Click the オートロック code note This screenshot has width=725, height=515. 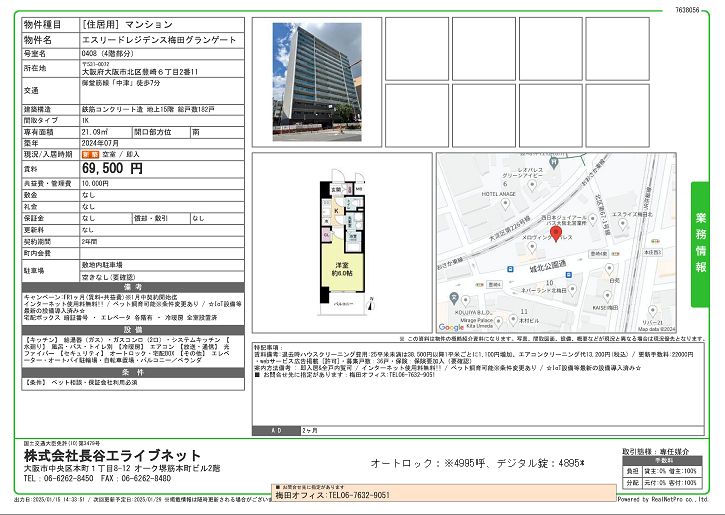coord(477,463)
